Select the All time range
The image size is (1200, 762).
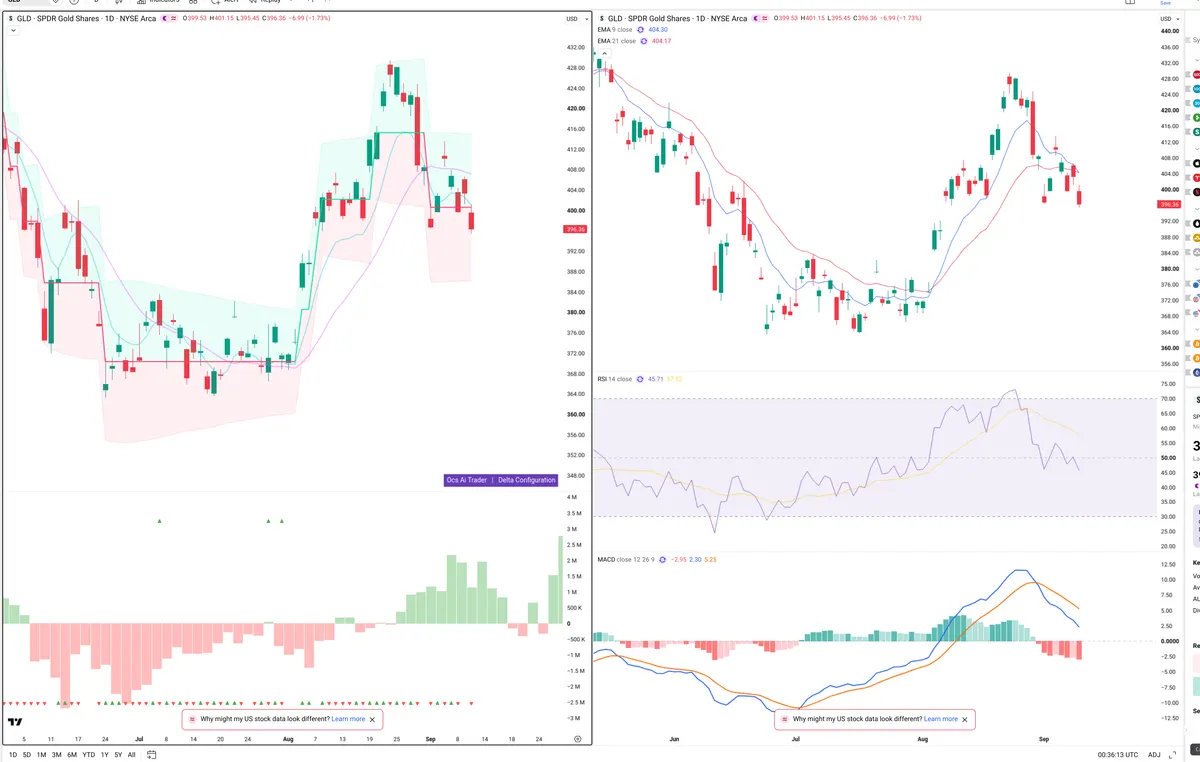[x=131, y=755]
